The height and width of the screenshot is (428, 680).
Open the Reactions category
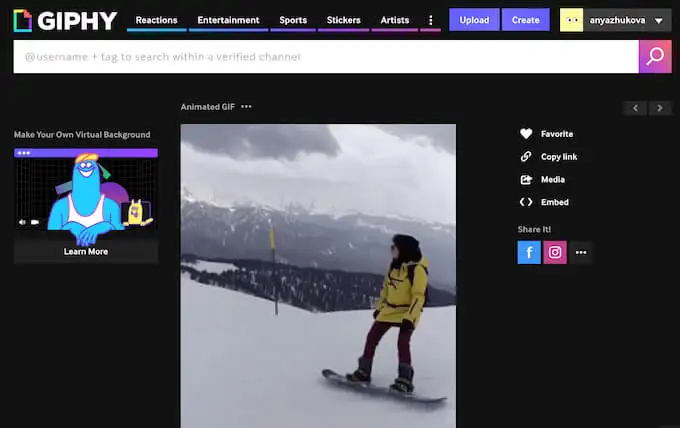pyautogui.click(x=157, y=20)
